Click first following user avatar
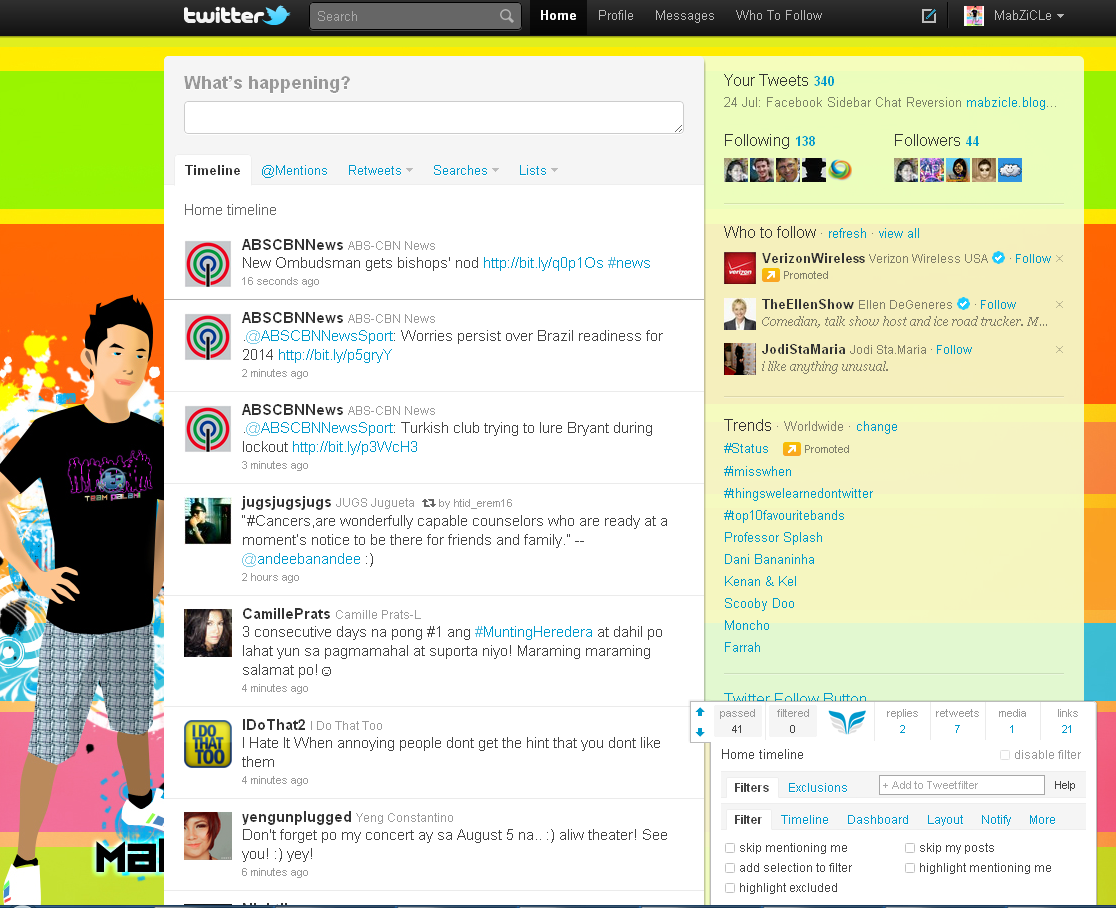Viewport: 1116px width, 908px height. click(x=736, y=170)
